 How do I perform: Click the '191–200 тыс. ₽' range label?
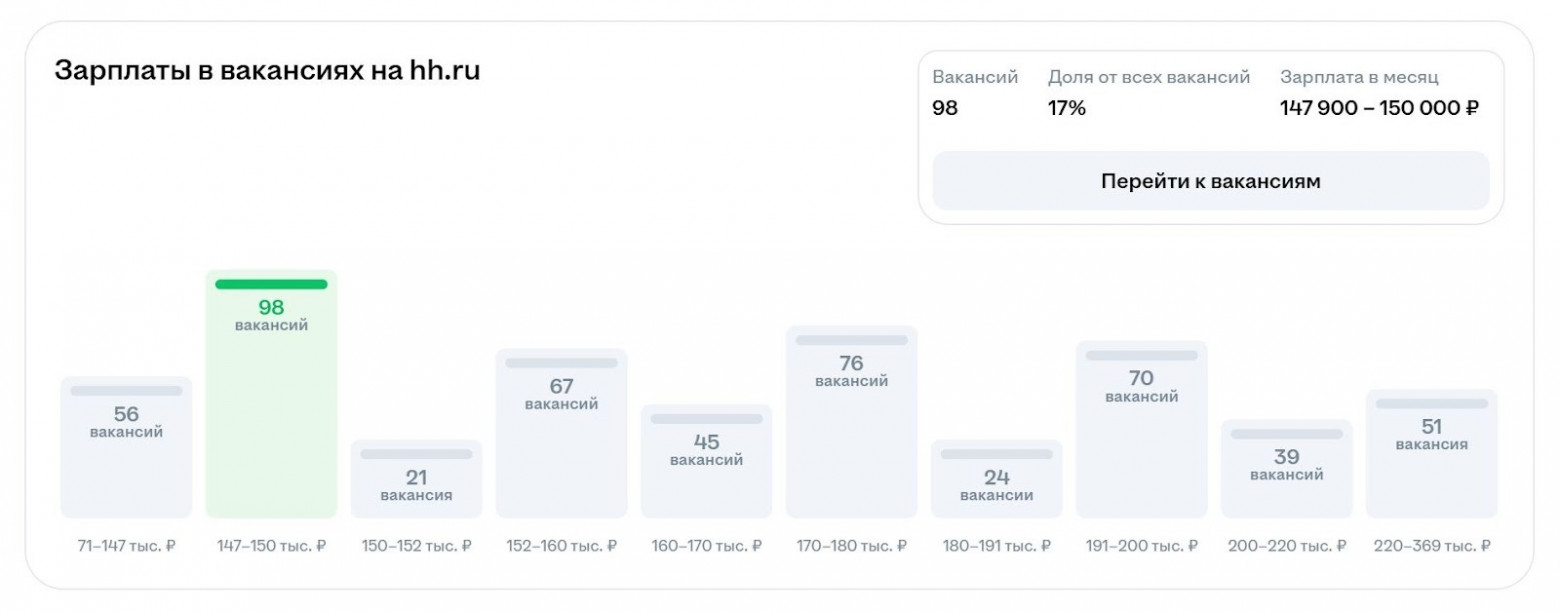click(1141, 546)
